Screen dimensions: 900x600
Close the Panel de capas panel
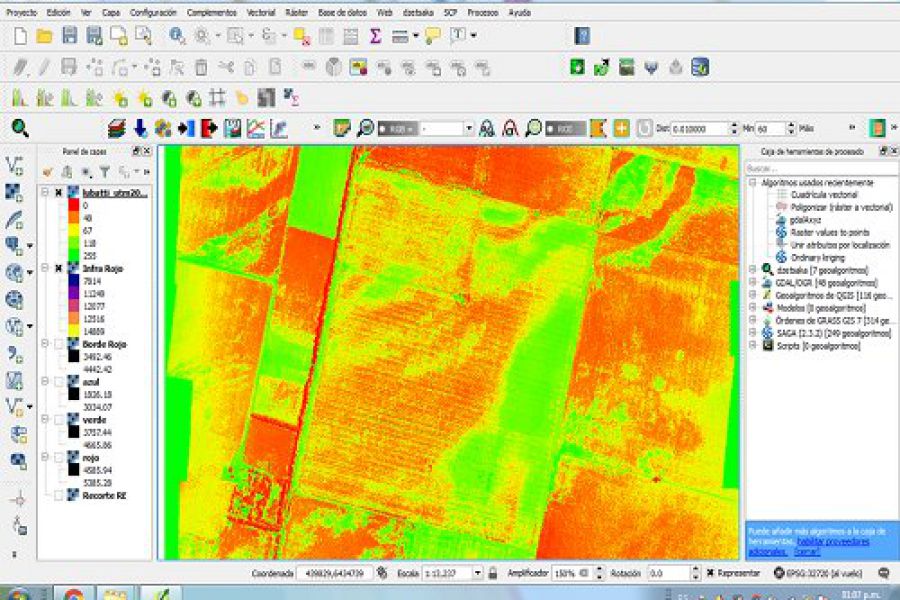[x=147, y=152]
